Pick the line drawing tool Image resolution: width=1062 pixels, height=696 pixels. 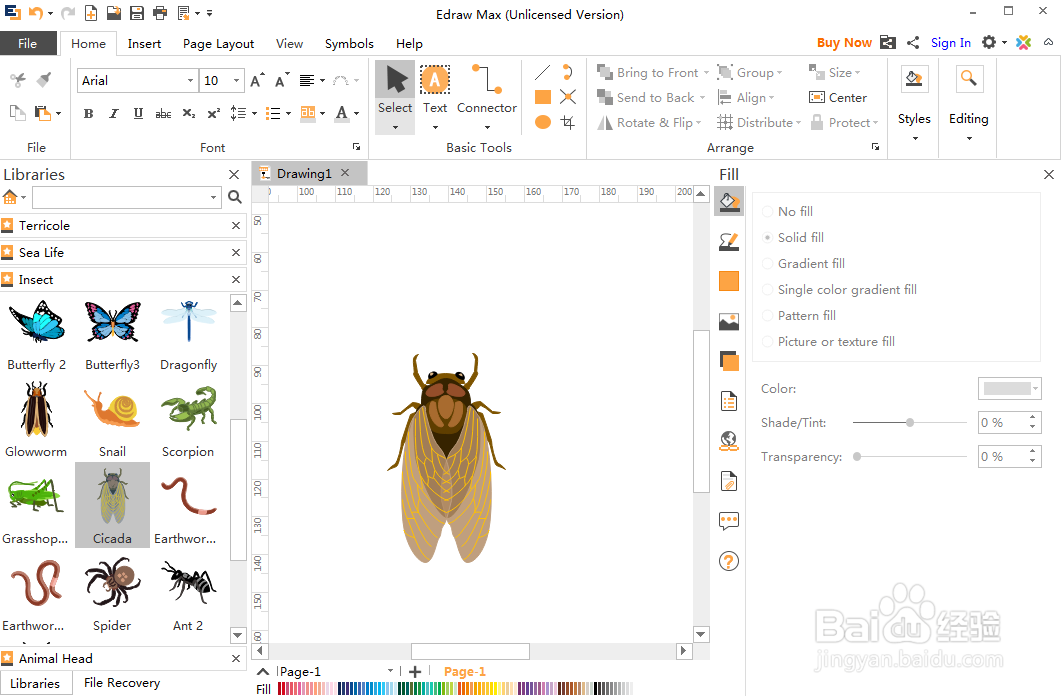click(x=543, y=72)
